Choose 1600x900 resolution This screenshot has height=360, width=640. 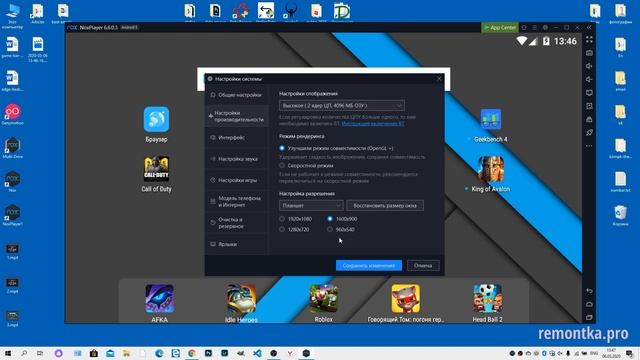point(330,219)
